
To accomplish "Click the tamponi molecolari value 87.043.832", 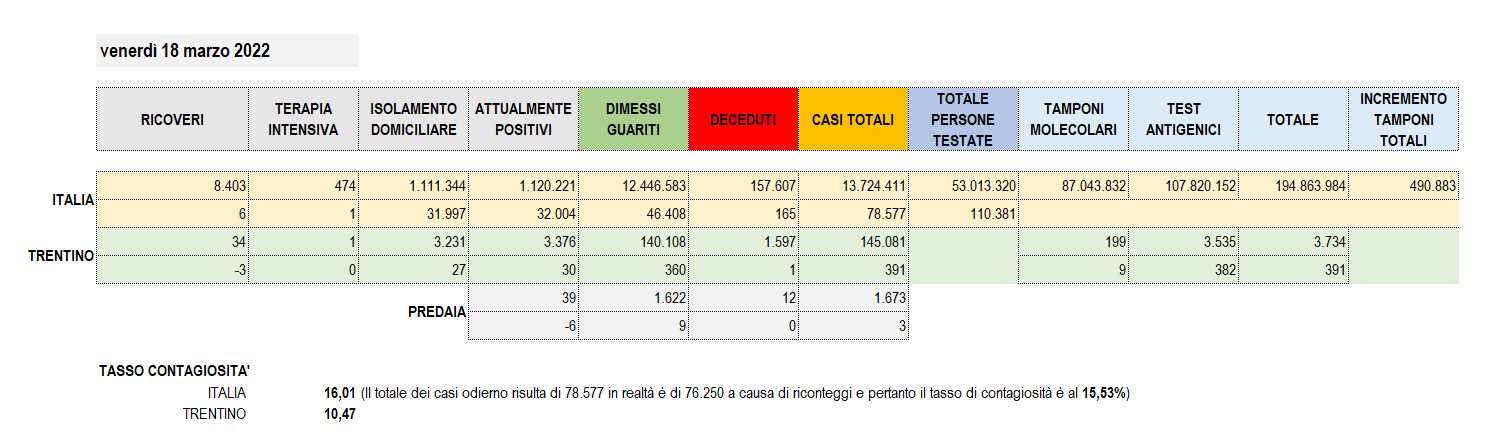I will (1073, 186).
